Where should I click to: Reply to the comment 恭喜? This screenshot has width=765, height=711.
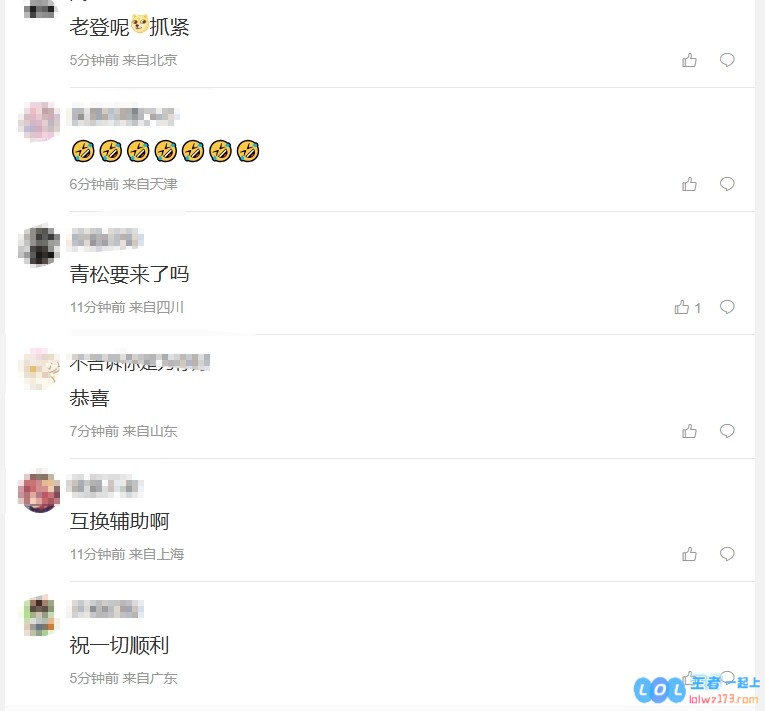(727, 431)
